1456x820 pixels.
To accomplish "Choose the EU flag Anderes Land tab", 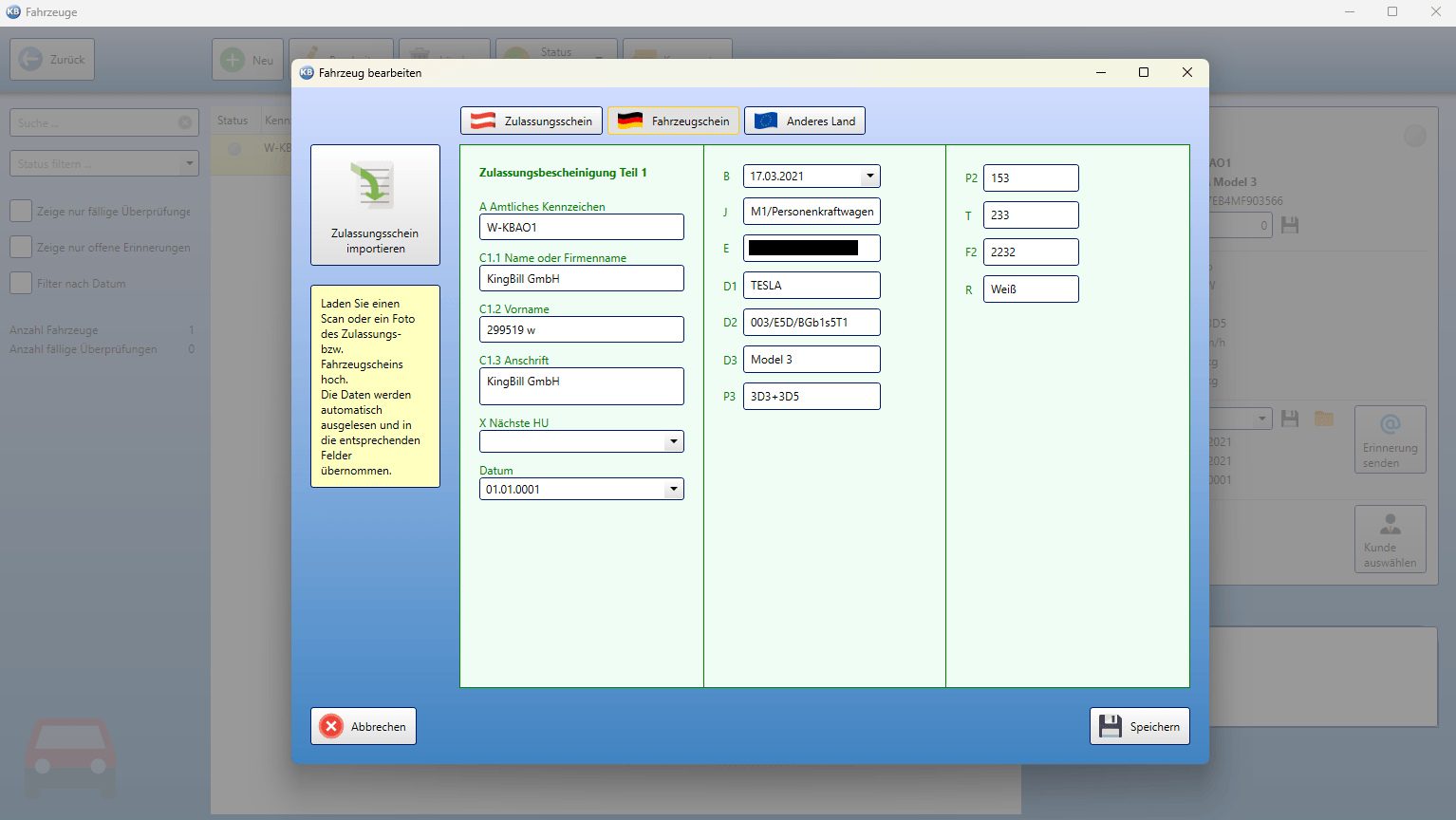I will pos(805,121).
